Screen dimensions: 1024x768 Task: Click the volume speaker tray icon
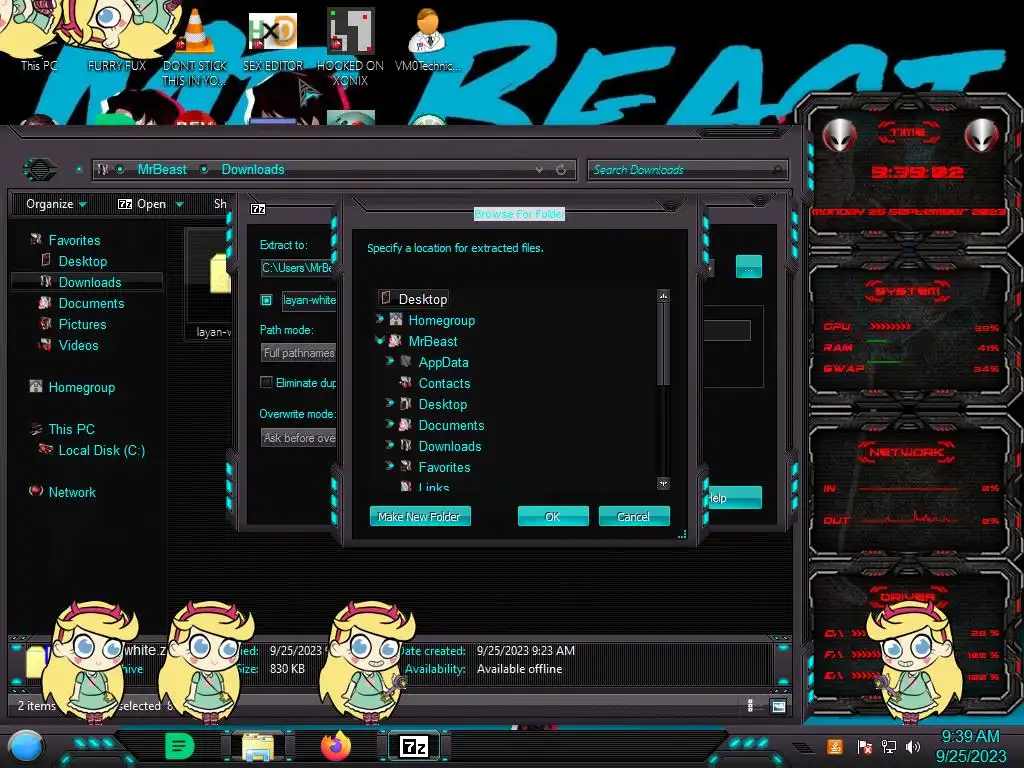913,746
